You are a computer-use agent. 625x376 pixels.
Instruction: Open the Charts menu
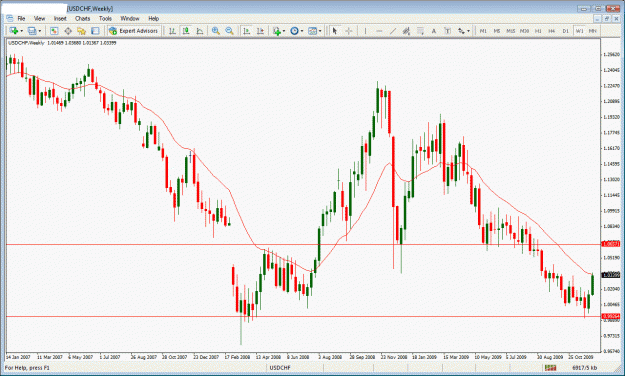pyautogui.click(x=83, y=18)
